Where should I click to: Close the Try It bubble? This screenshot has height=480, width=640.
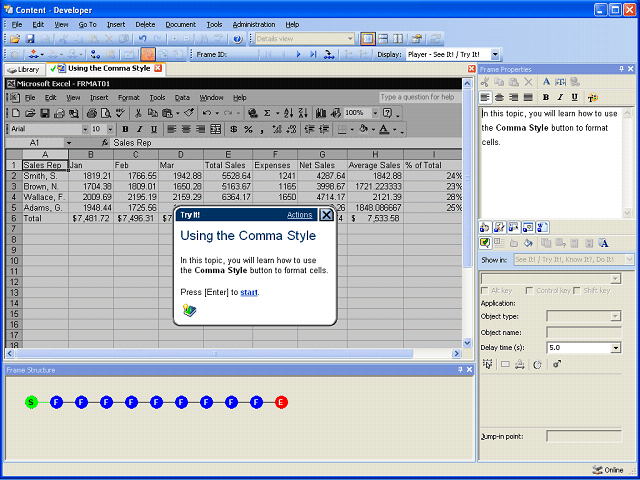coord(326,215)
